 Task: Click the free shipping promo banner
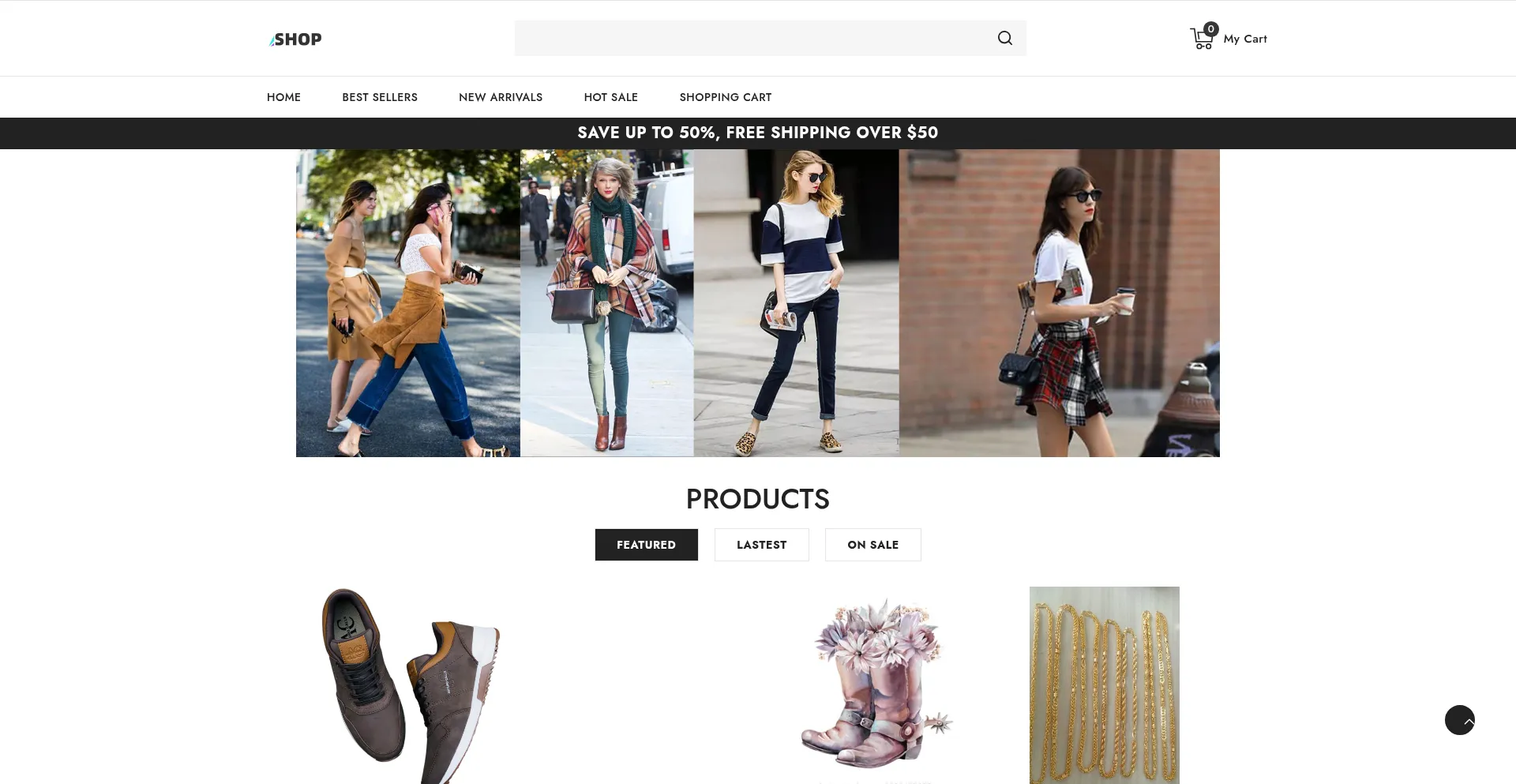point(757,133)
